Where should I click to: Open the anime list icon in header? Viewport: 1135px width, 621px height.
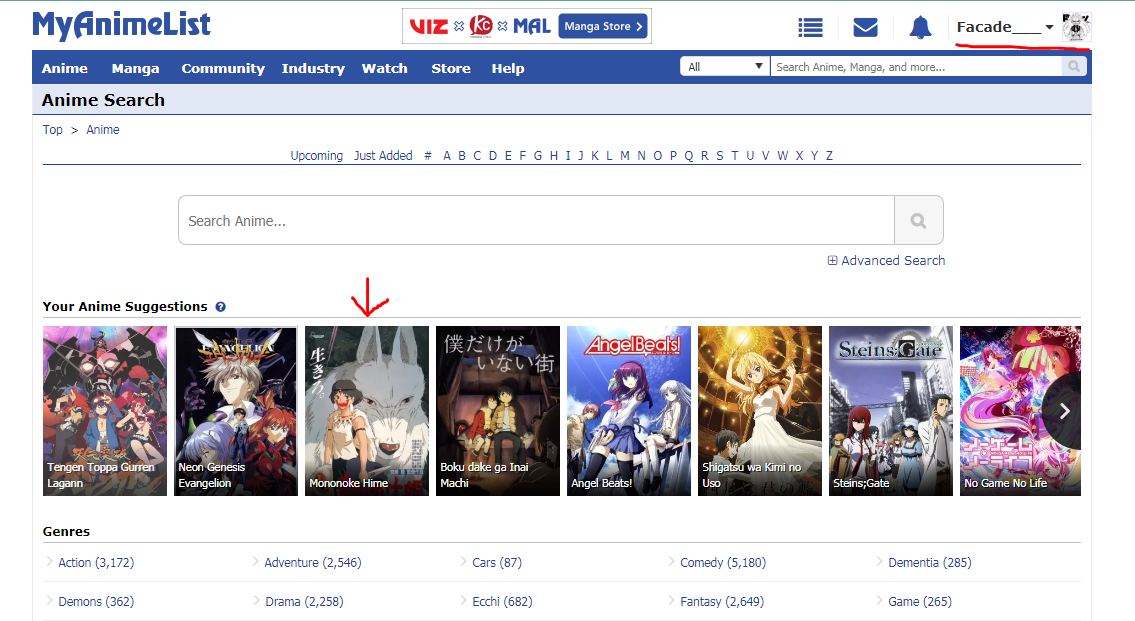pyautogui.click(x=810, y=28)
